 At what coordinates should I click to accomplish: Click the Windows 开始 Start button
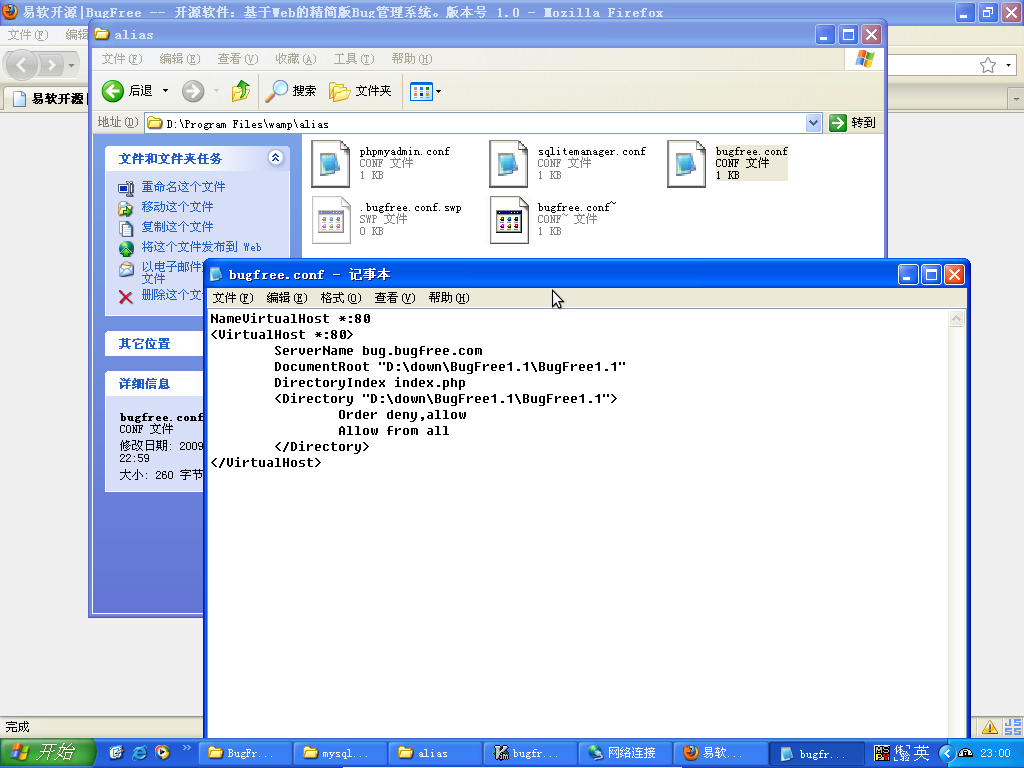[x=48, y=753]
